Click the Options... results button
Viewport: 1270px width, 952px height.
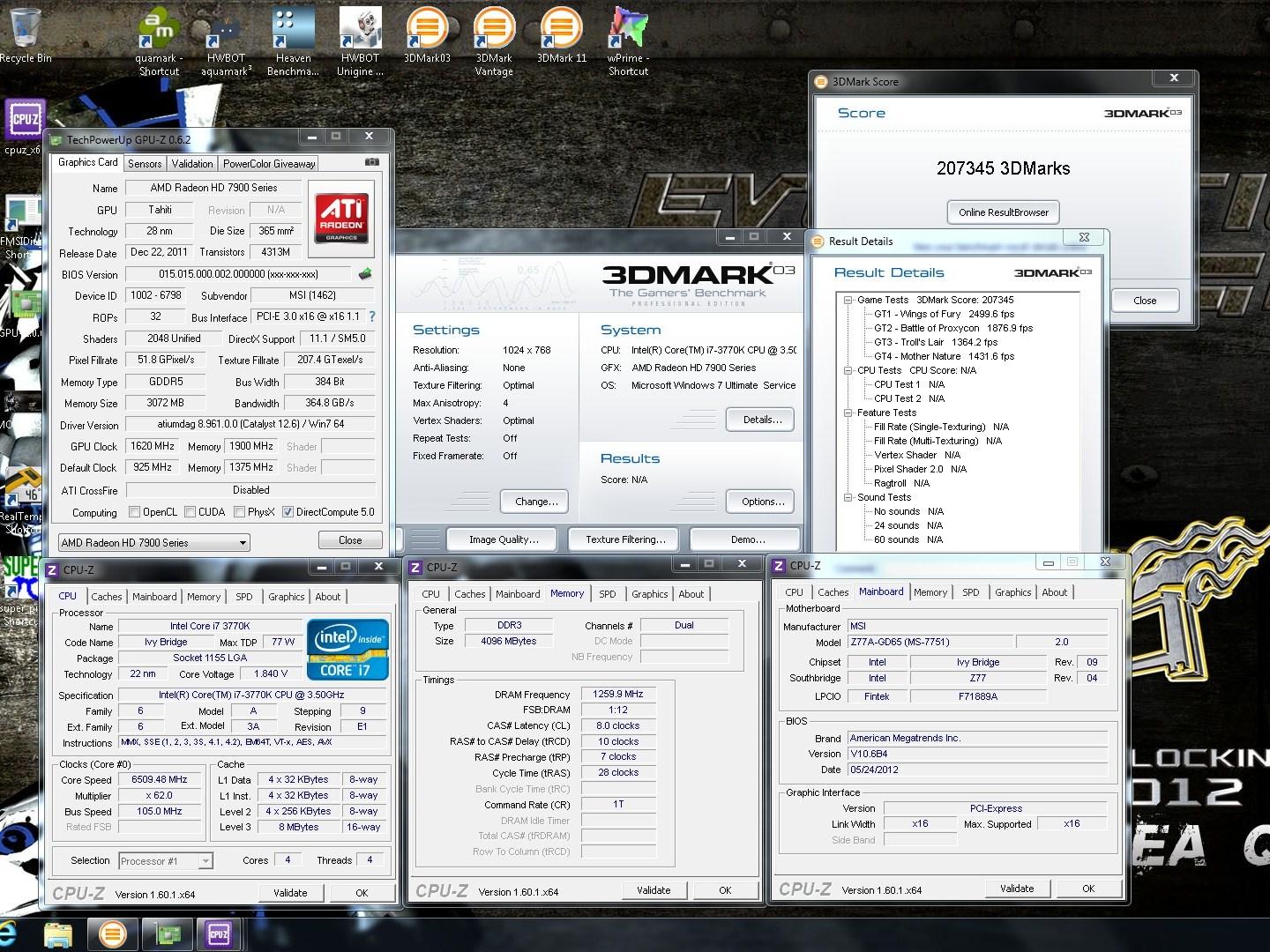click(762, 502)
